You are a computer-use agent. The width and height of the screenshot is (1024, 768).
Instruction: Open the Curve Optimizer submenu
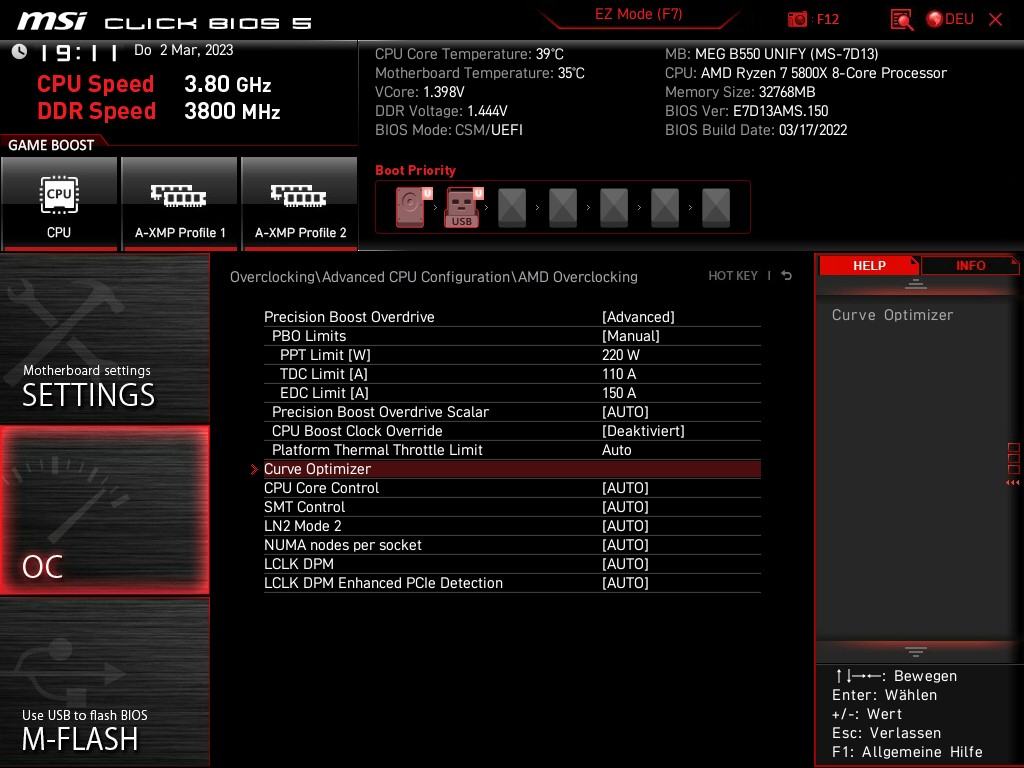click(512, 469)
